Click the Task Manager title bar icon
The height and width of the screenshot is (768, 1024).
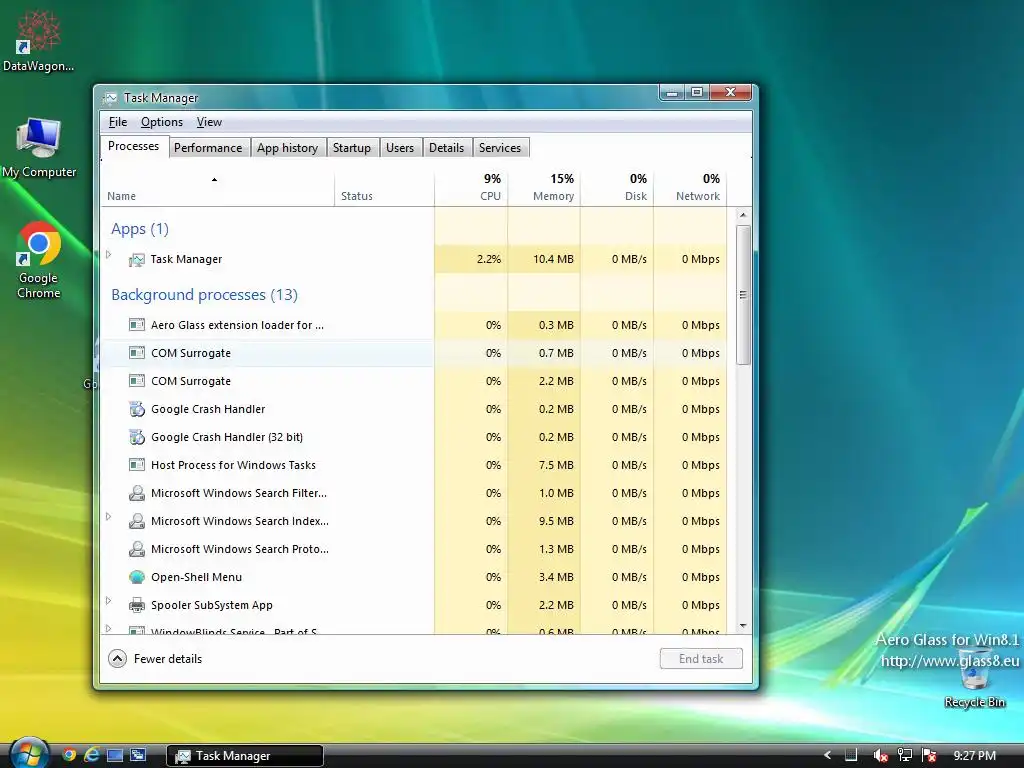pos(110,98)
